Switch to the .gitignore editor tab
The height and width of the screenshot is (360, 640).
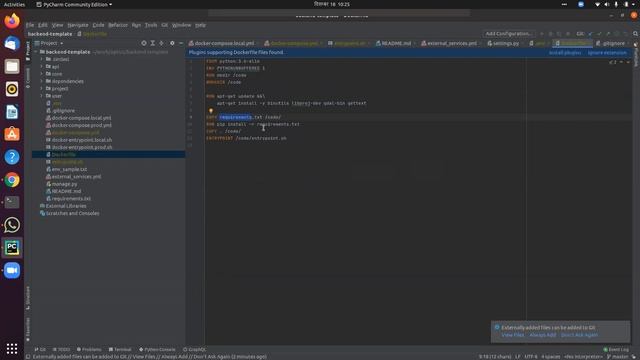coord(613,43)
